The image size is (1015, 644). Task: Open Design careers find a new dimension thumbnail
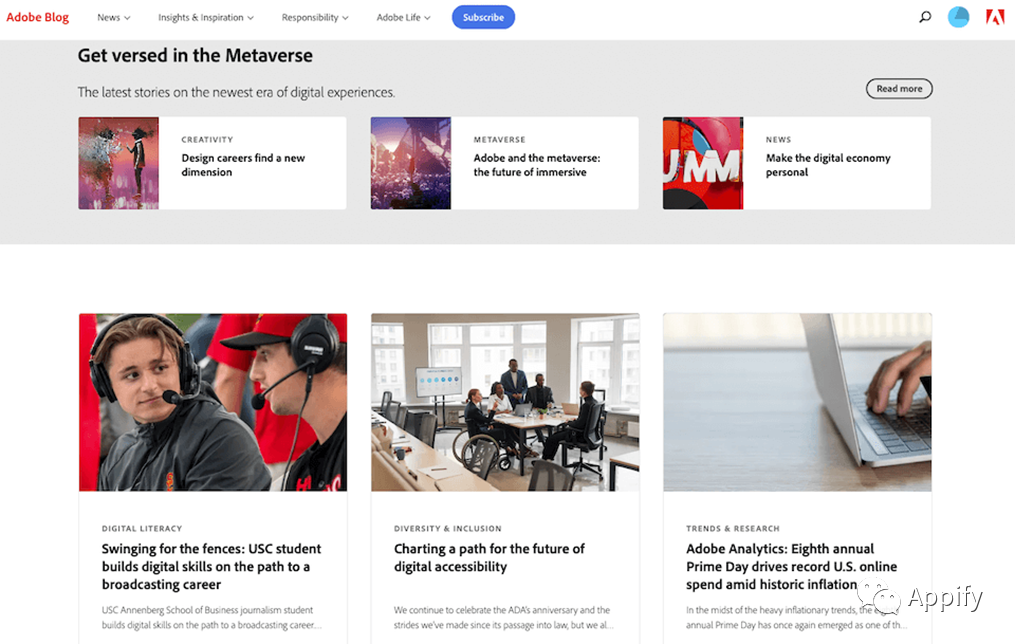tap(118, 163)
